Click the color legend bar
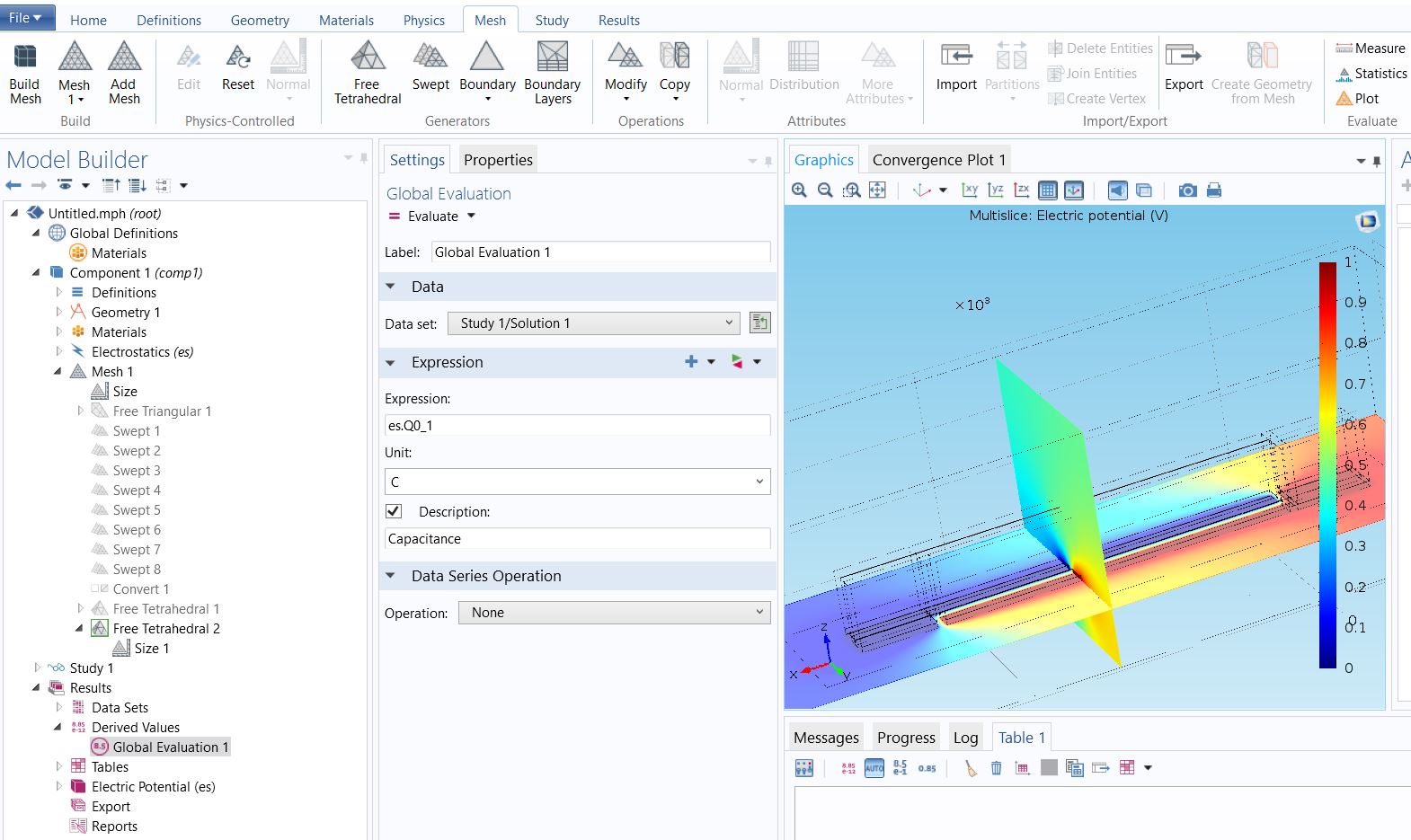 pyautogui.click(x=1327, y=465)
